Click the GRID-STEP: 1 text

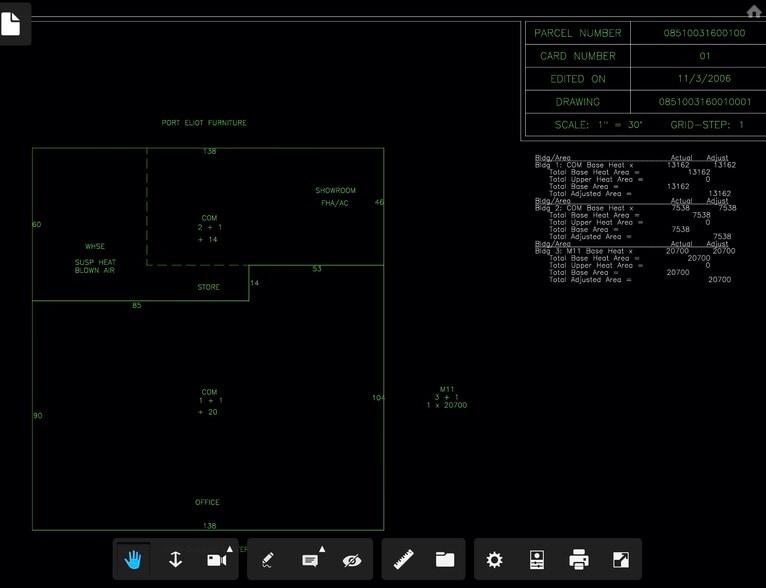[x=707, y=125]
